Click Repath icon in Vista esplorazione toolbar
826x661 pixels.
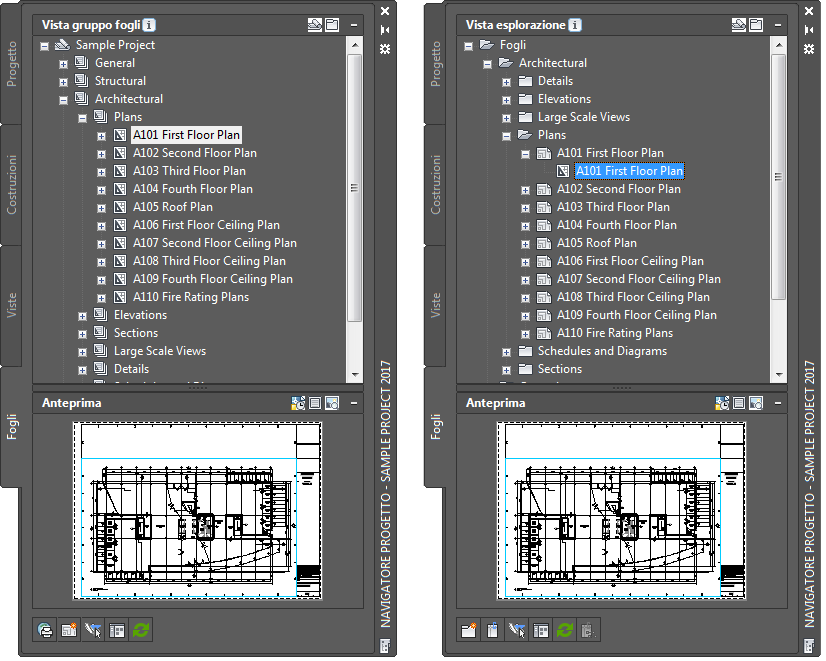click(x=517, y=630)
